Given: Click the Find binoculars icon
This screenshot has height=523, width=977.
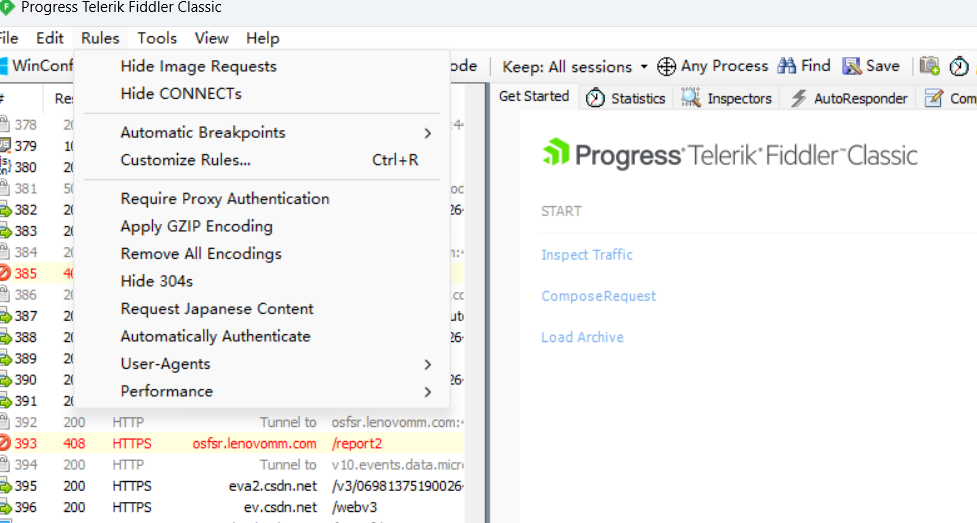Looking at the screenshot, I should [x=786, y=65].
